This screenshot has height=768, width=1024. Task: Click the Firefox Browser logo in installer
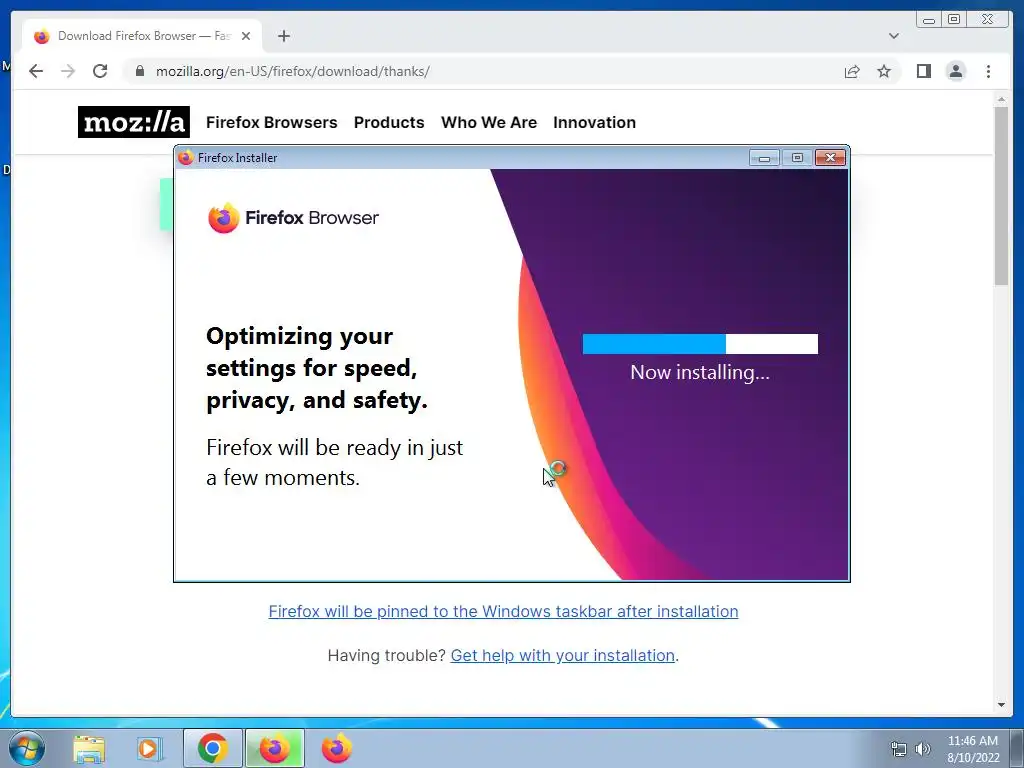click(x=293, y=217)
